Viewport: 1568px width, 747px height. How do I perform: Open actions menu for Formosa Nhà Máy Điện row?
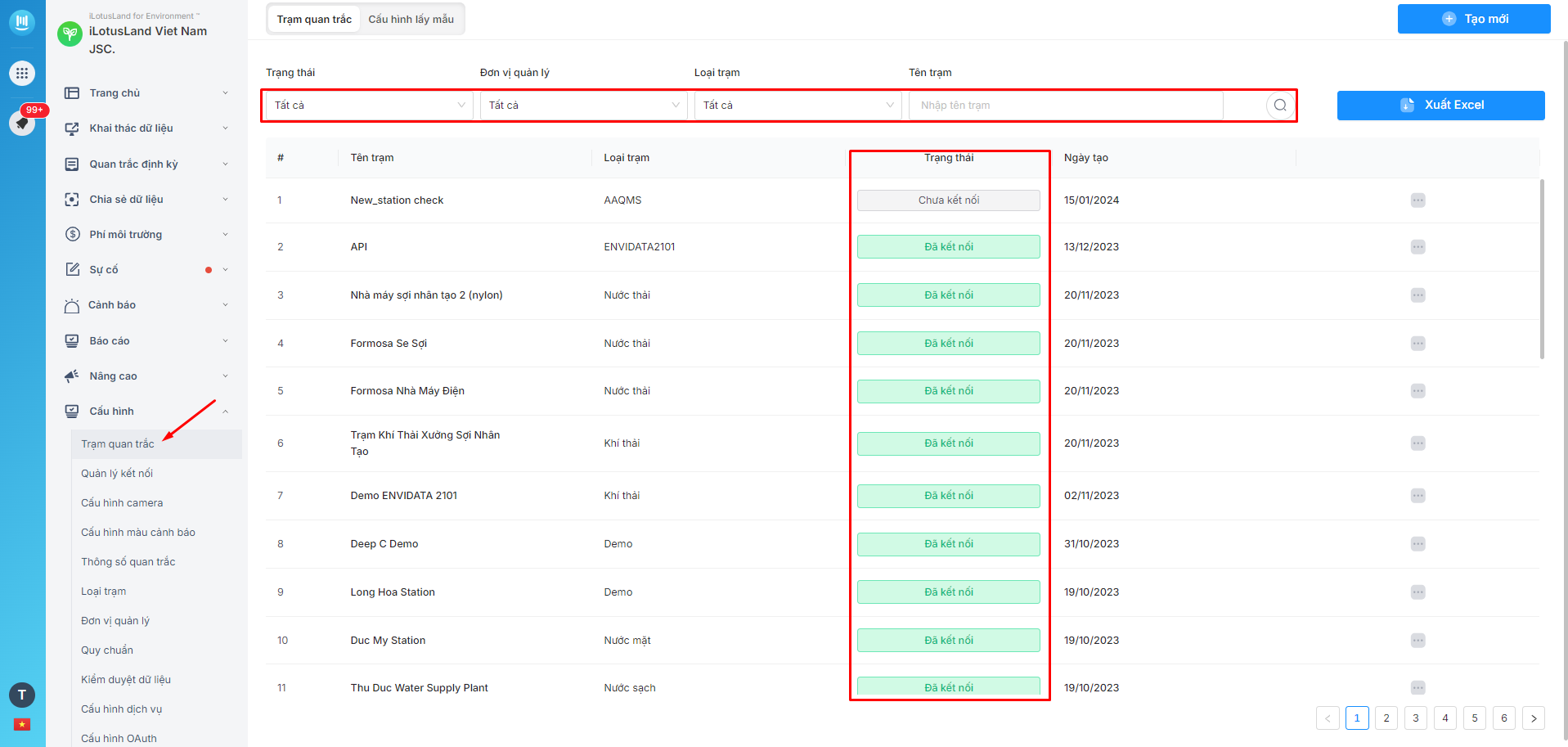coord(1417,391)
